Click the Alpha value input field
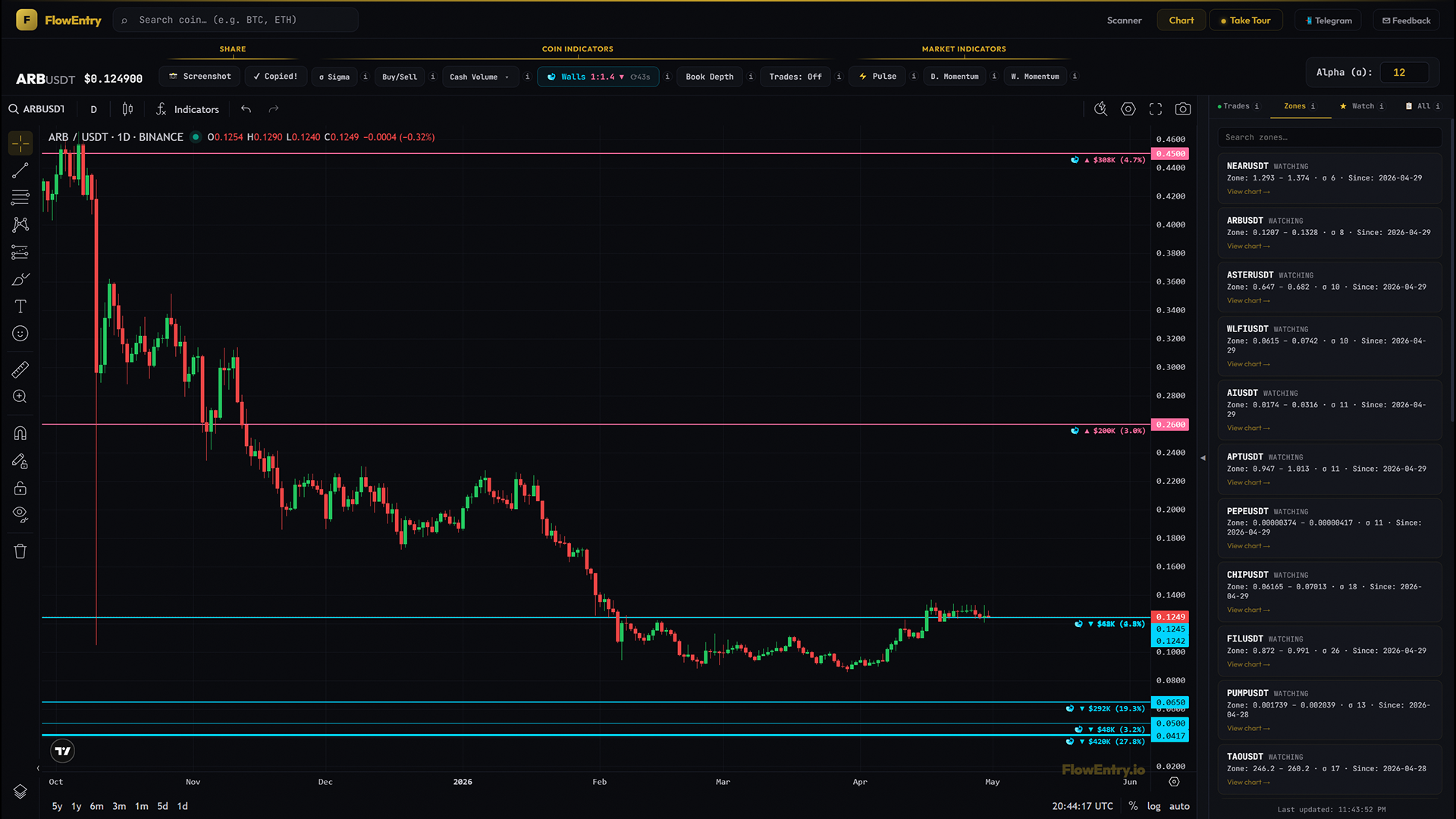 (x=1404, y=73)
